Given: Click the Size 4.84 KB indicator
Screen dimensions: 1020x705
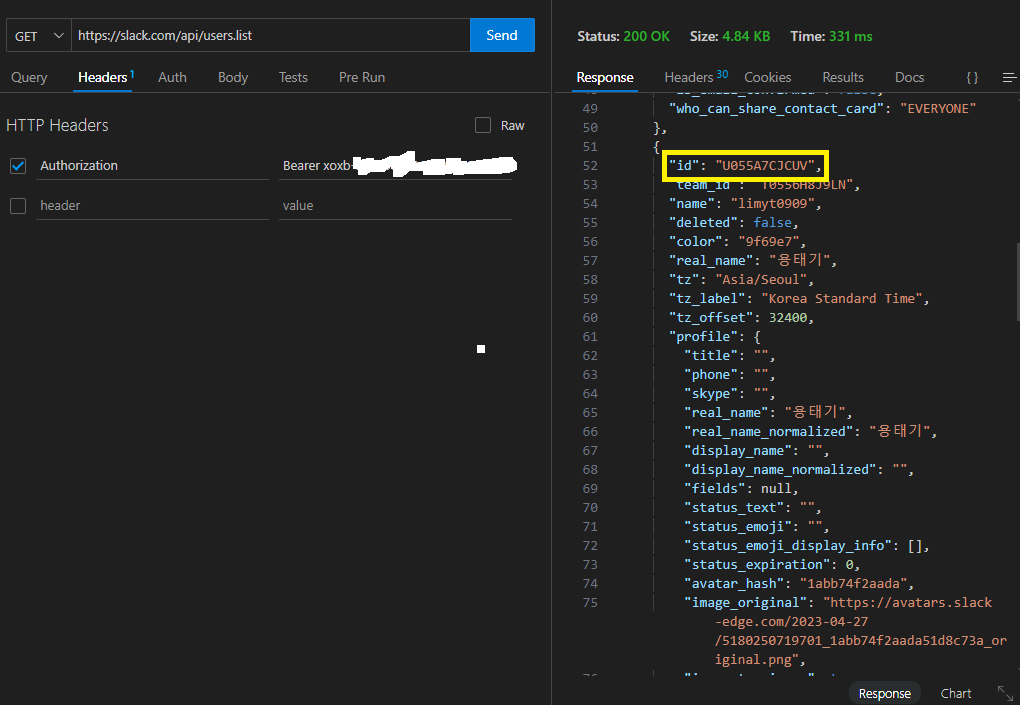Looking at the screenshot, I should point(730,36).
